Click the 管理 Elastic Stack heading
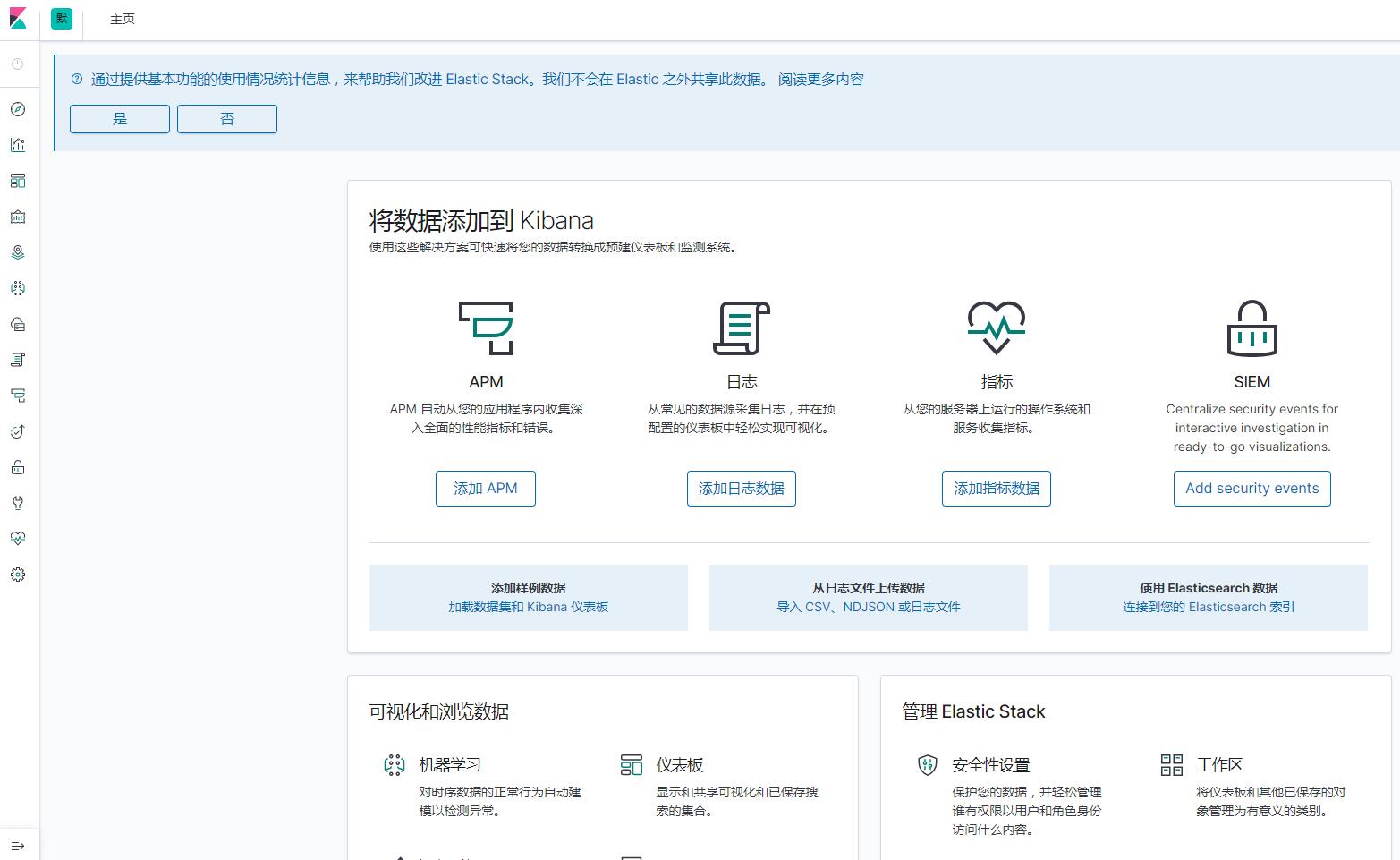 click(973, 711)
